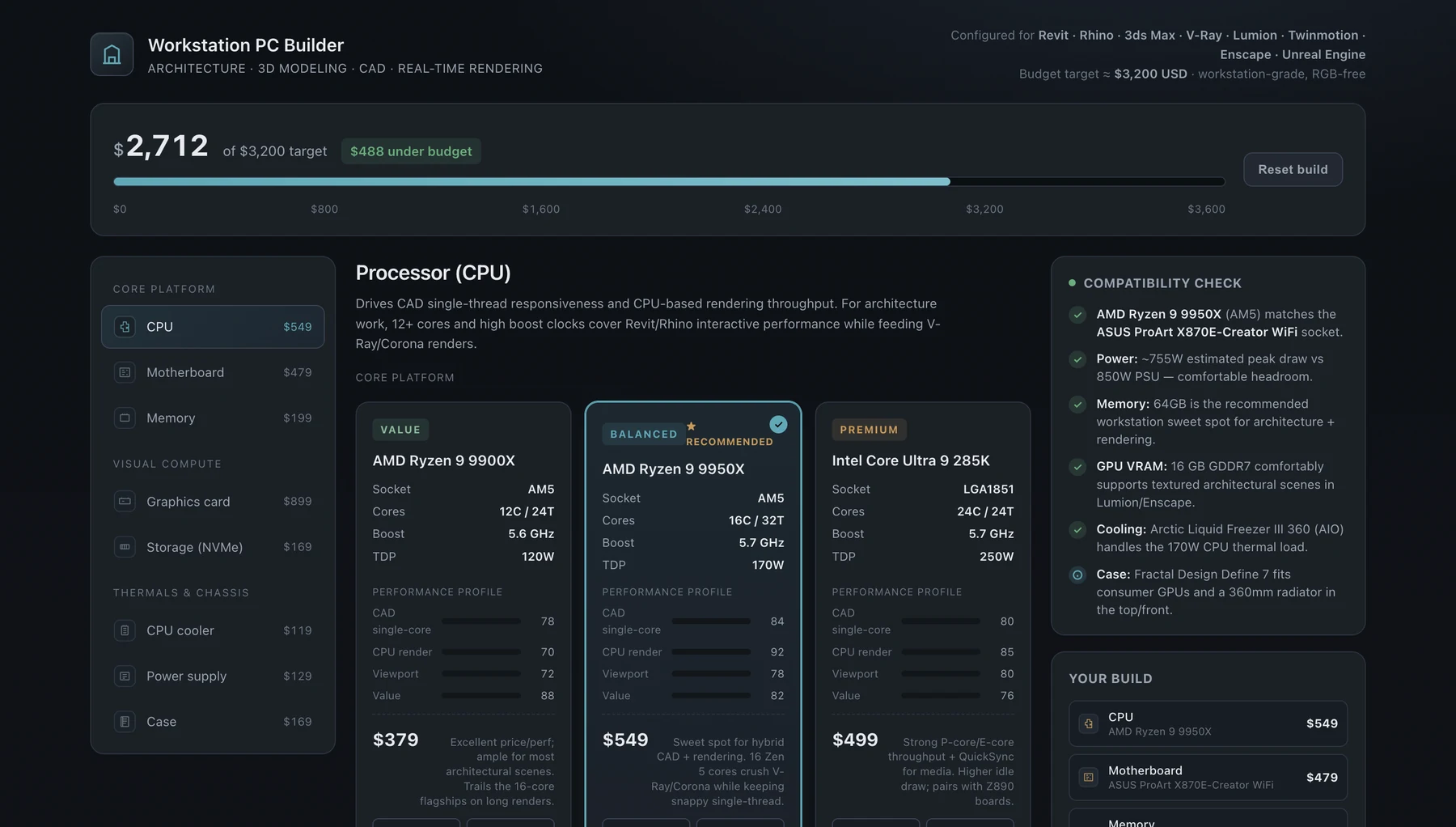Click the Value score bar on the 9950X card
1456x827 pixels.
click(711, 696)
